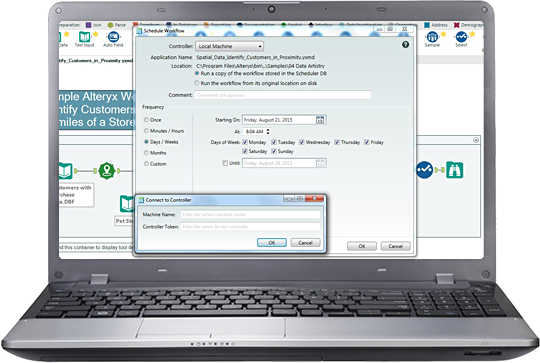The image size is (540, 363).
Task: Click the blue Select node on canvas
Action: (x=424, y=170)
